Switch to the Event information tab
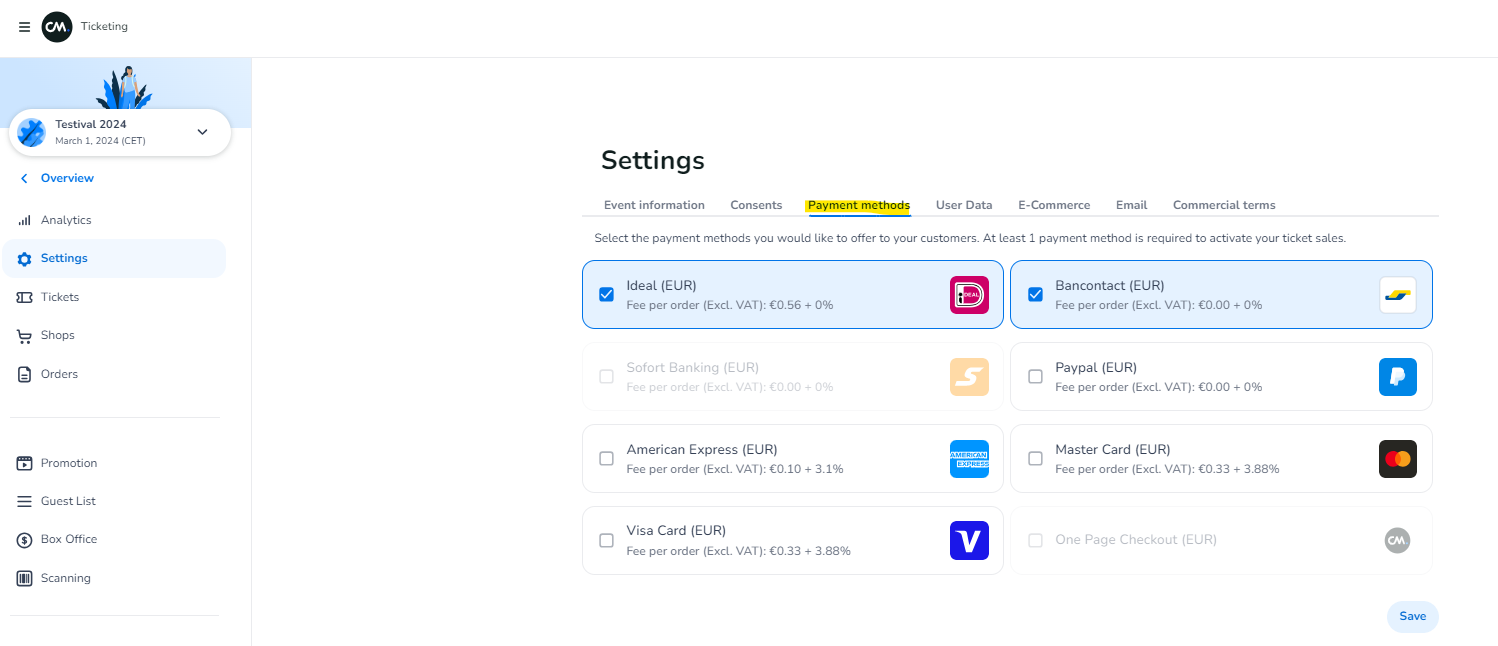Image resolution: width=1498 pixels, height=646 pixels. pyautogui.click(x=654, y=205)
